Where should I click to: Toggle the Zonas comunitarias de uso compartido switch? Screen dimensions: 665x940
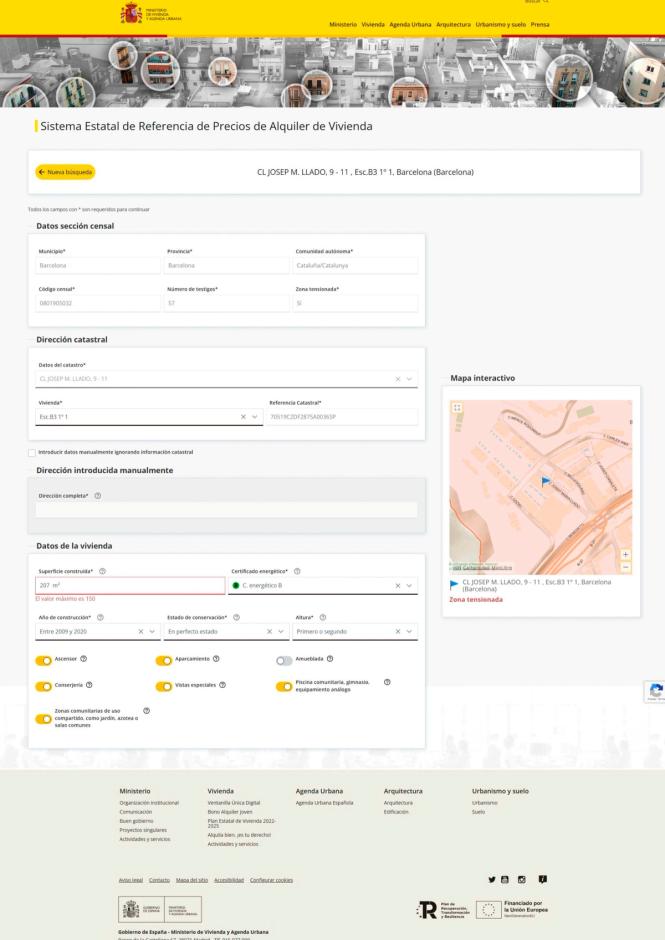[x=43, y=719]
